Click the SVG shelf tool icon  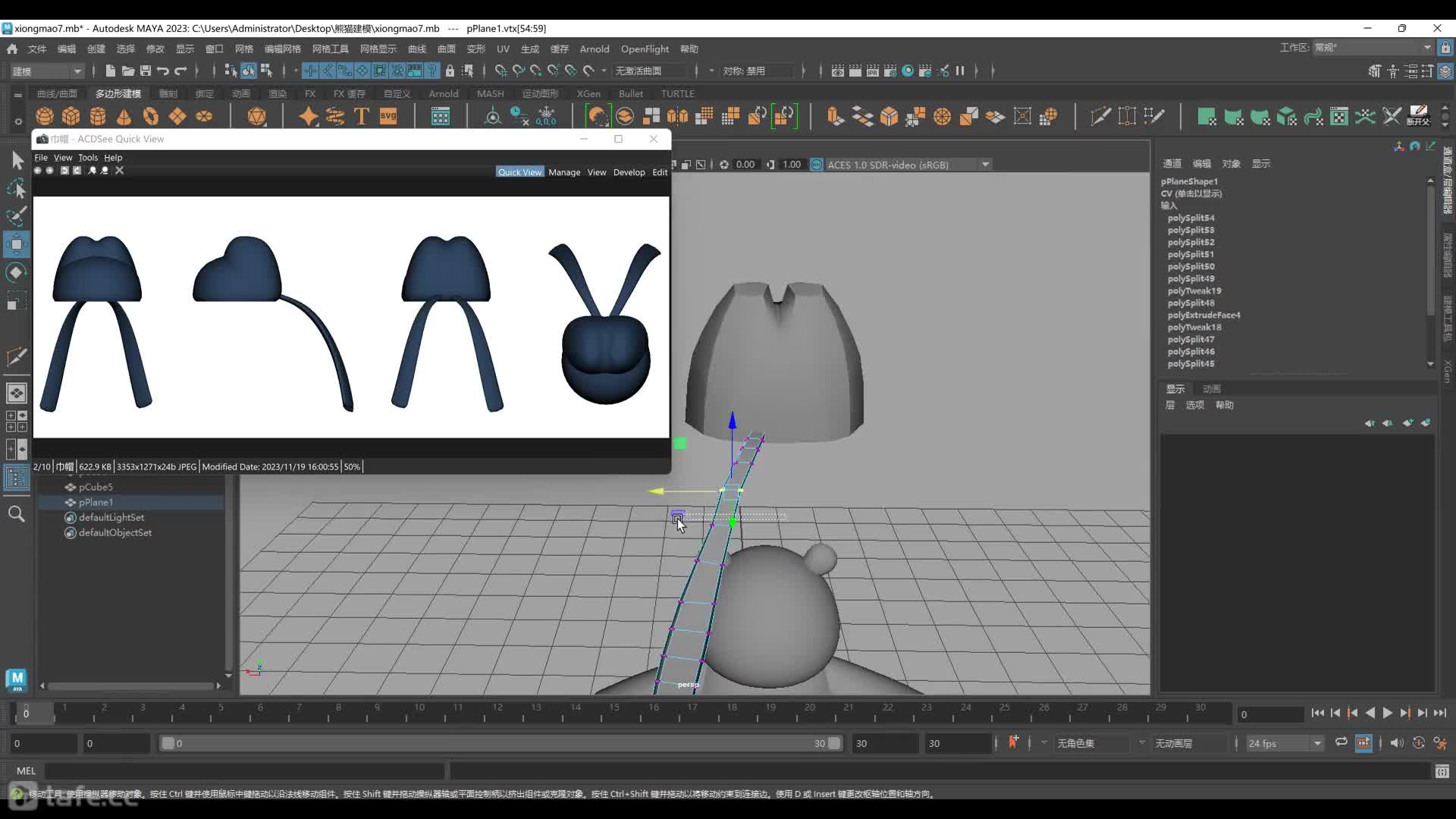(388, 116)
